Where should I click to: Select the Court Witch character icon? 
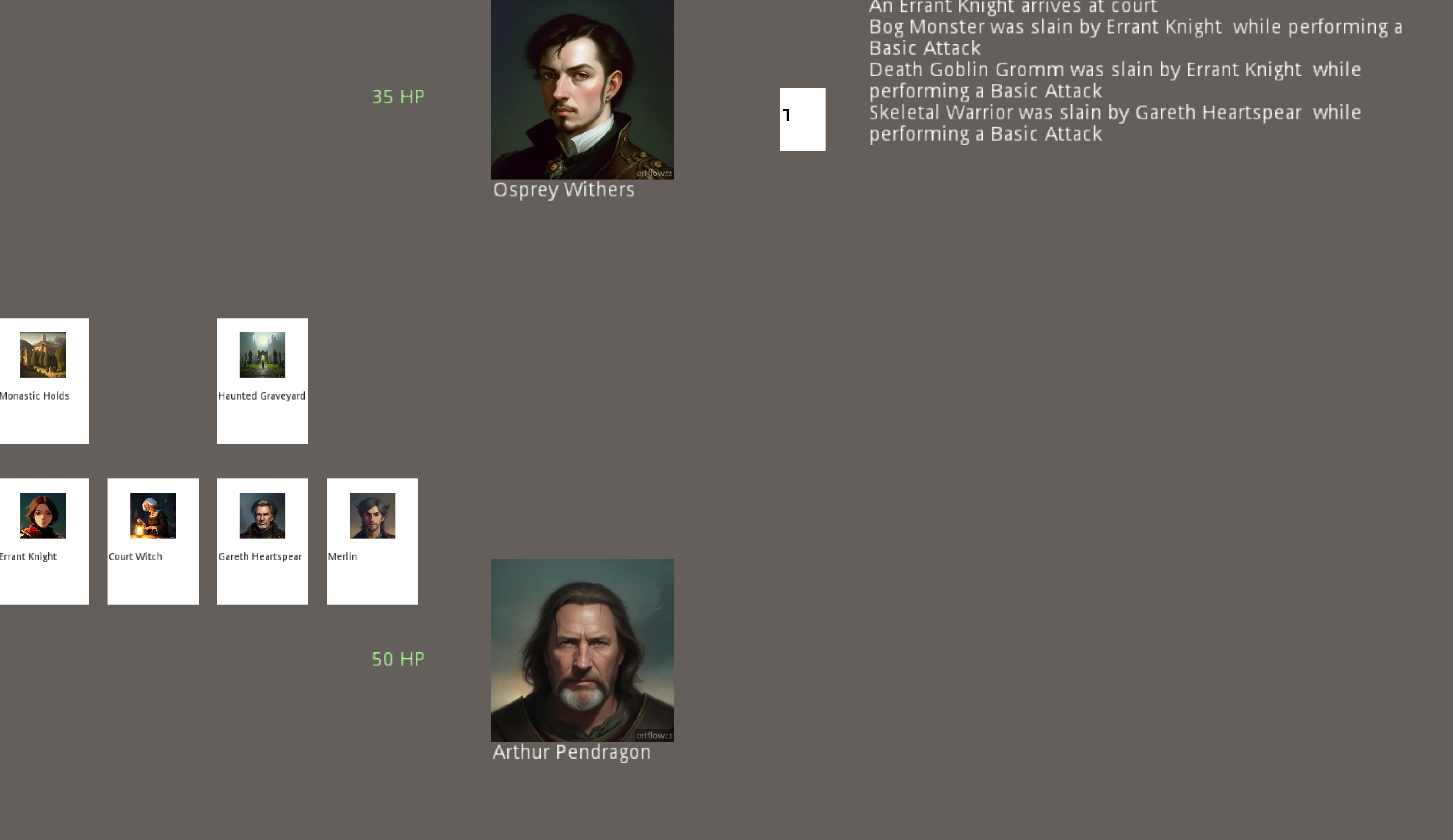(152, 514)
